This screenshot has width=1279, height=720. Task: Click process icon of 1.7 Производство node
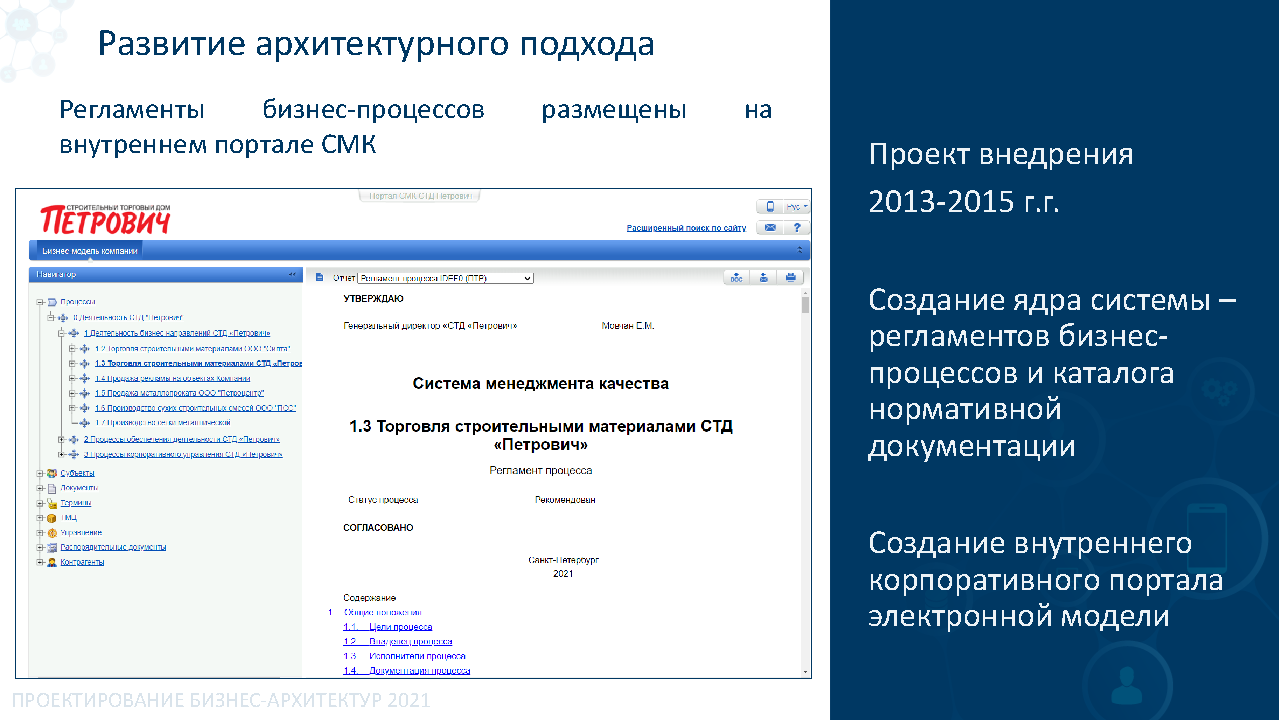point(85,423)
